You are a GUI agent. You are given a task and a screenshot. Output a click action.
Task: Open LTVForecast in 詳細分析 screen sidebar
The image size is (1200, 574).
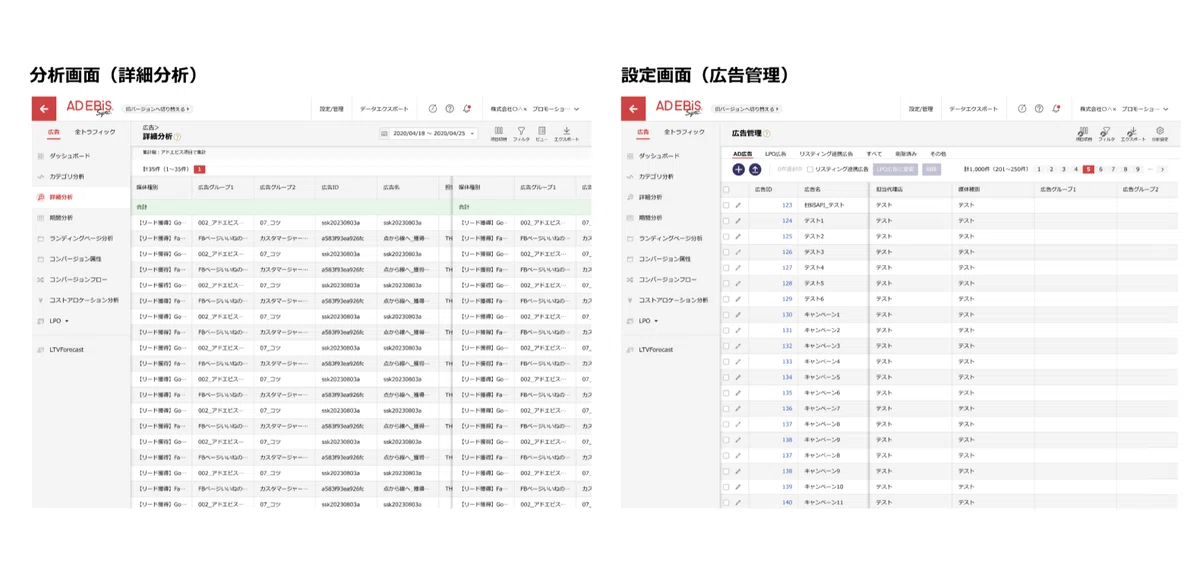[x=67, y=350]
